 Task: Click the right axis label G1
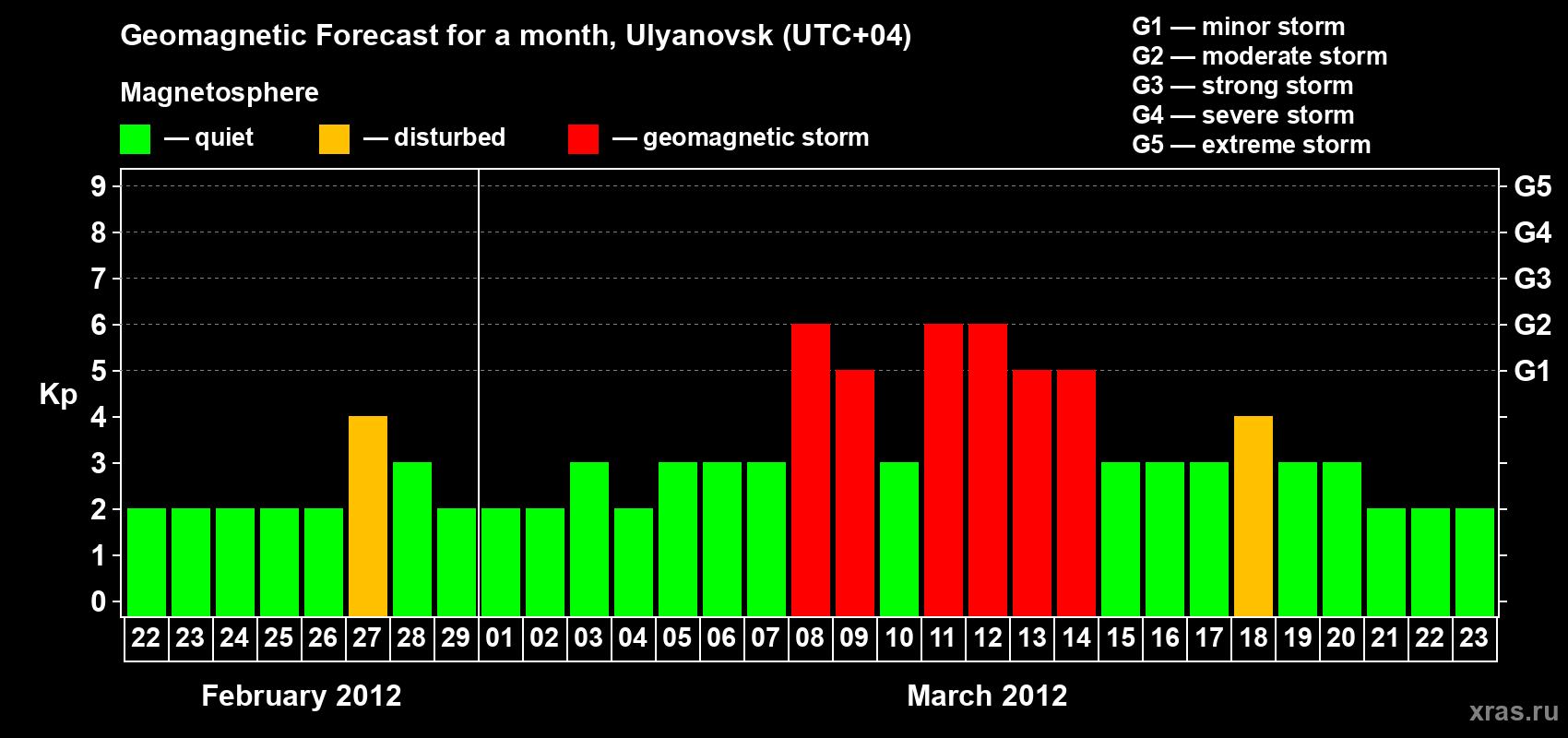click(1533, 371)
